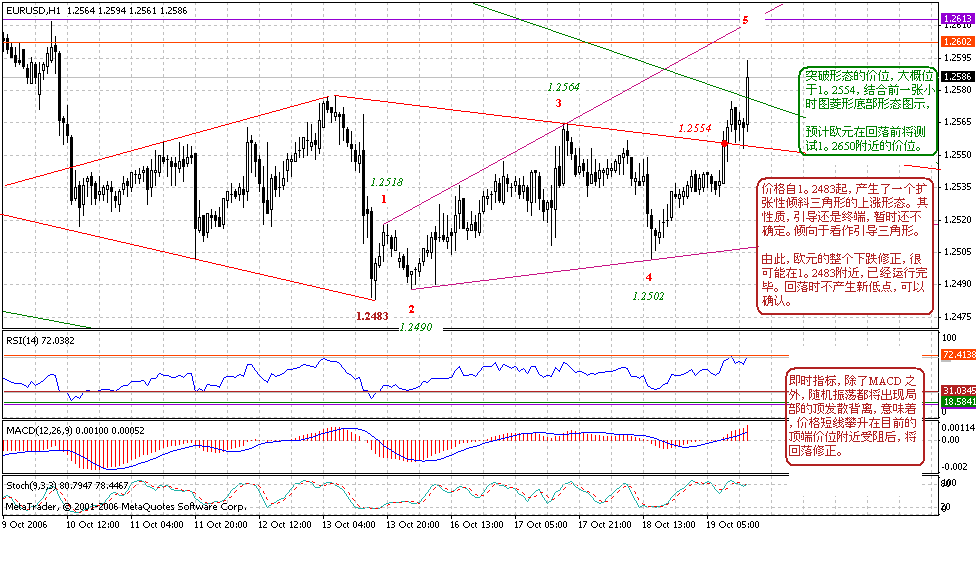Click the green italic 1.2490 annotation
The image size is (976, 563).
(416, 327)
